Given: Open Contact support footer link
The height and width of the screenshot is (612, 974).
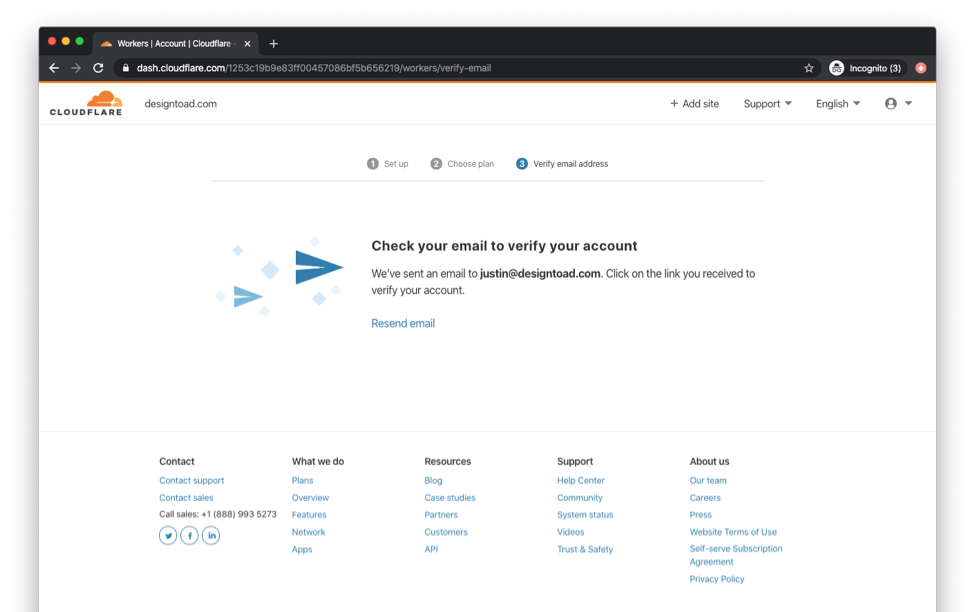Looking at the screenshot, I should click(x=192, y=481).
